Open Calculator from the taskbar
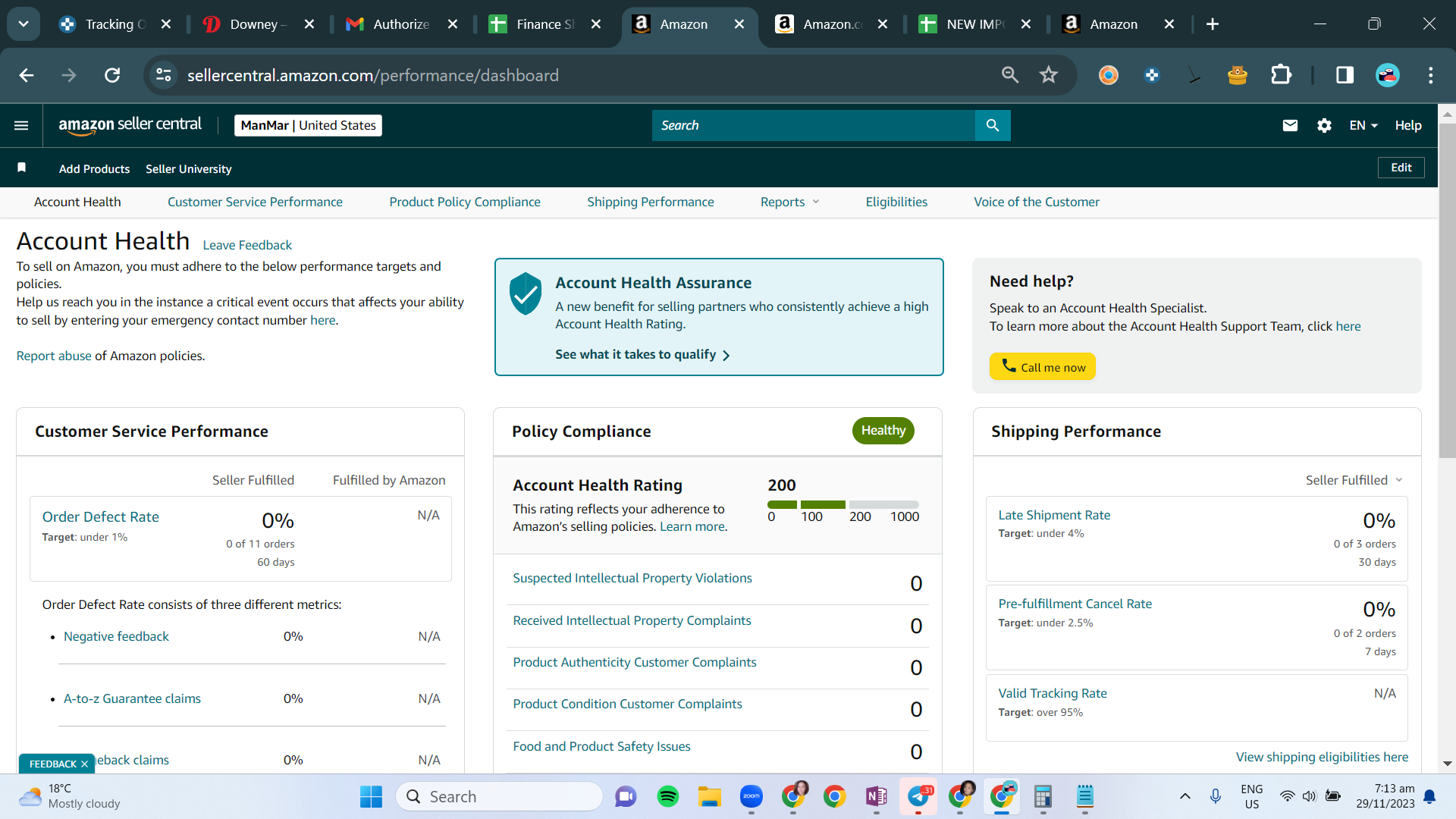The image size is (1456, 819). [x=1043, y=796]
